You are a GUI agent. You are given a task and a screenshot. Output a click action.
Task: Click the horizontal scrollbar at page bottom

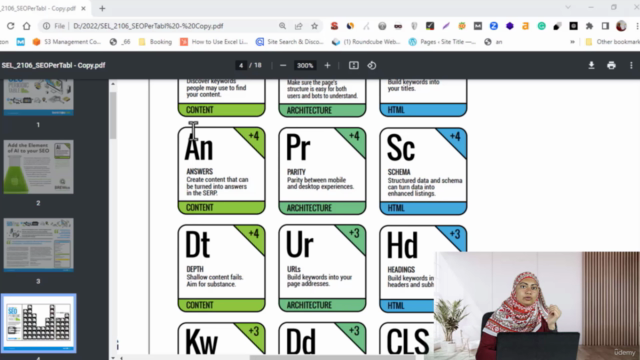pos(333,358)
